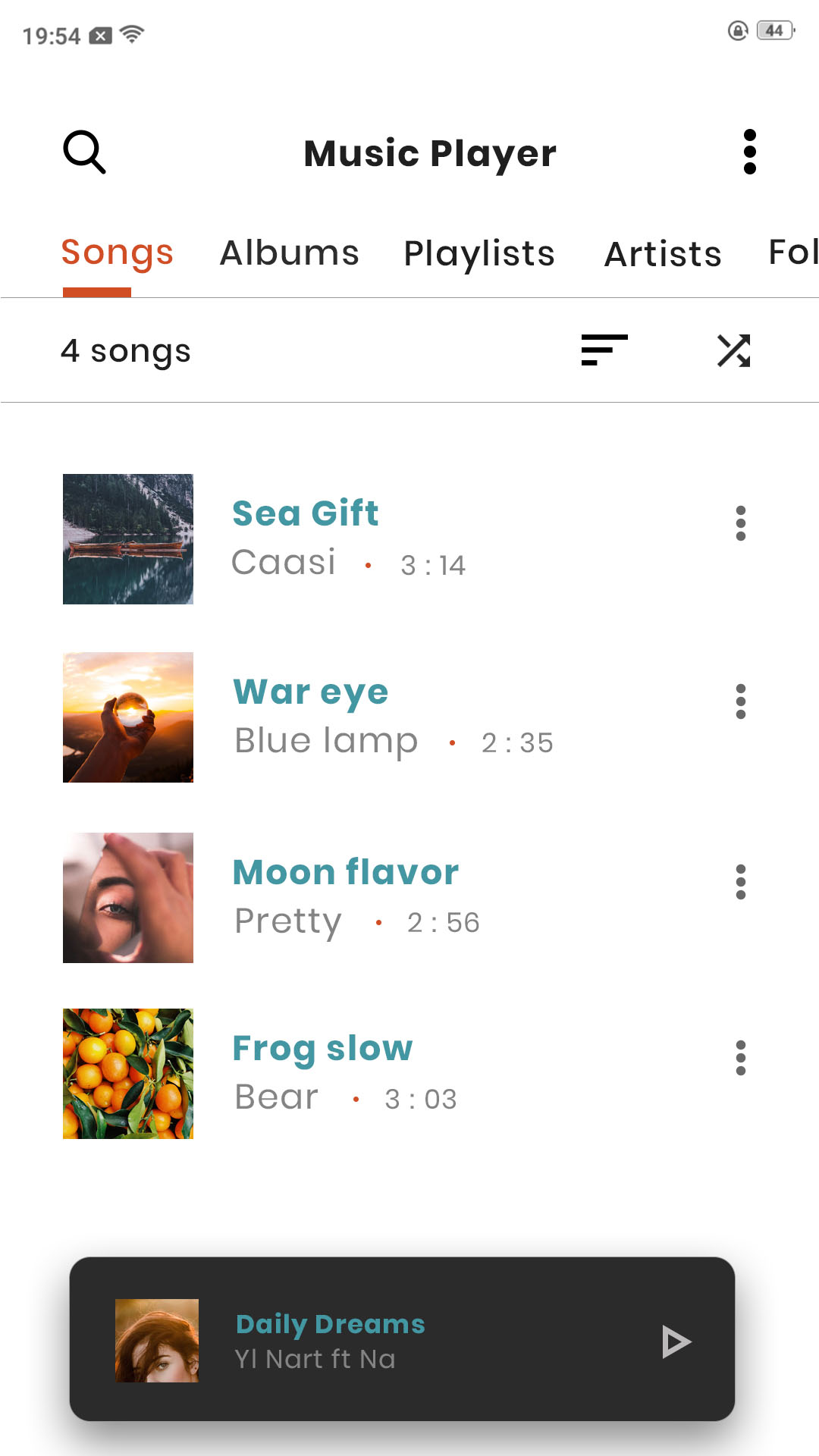
Task: Open the top-right overflow menu
Action: coord(749,152)
